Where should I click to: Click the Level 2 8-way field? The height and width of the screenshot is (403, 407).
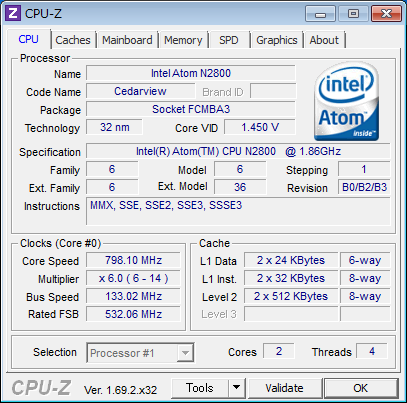click(x=365, y=296)
